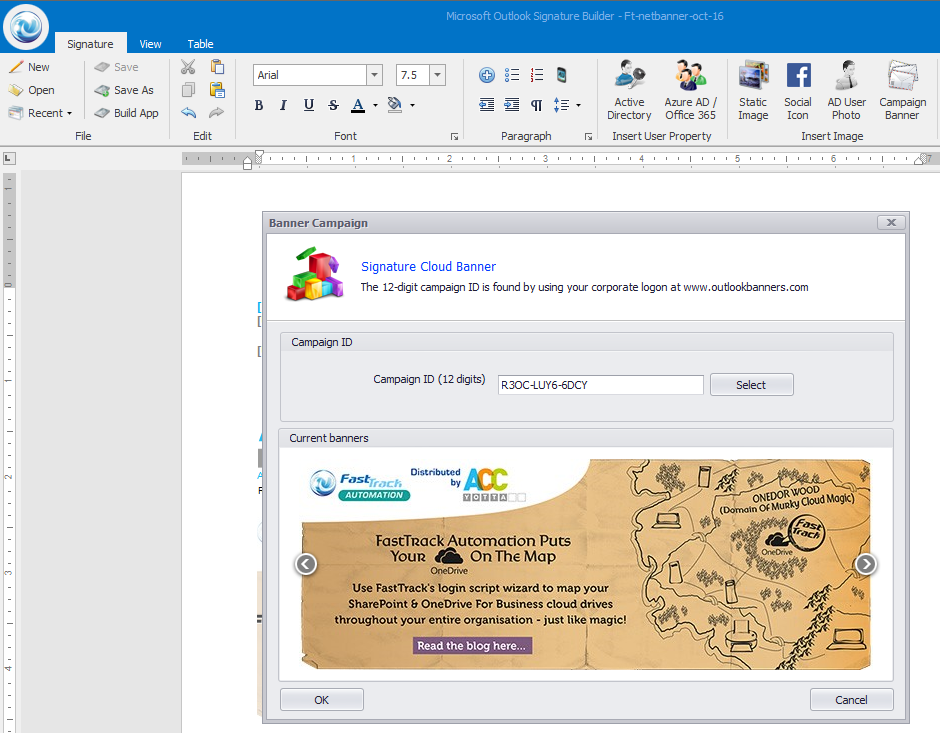
Task: Click the Paste Special icon
Action: point(217,90)
